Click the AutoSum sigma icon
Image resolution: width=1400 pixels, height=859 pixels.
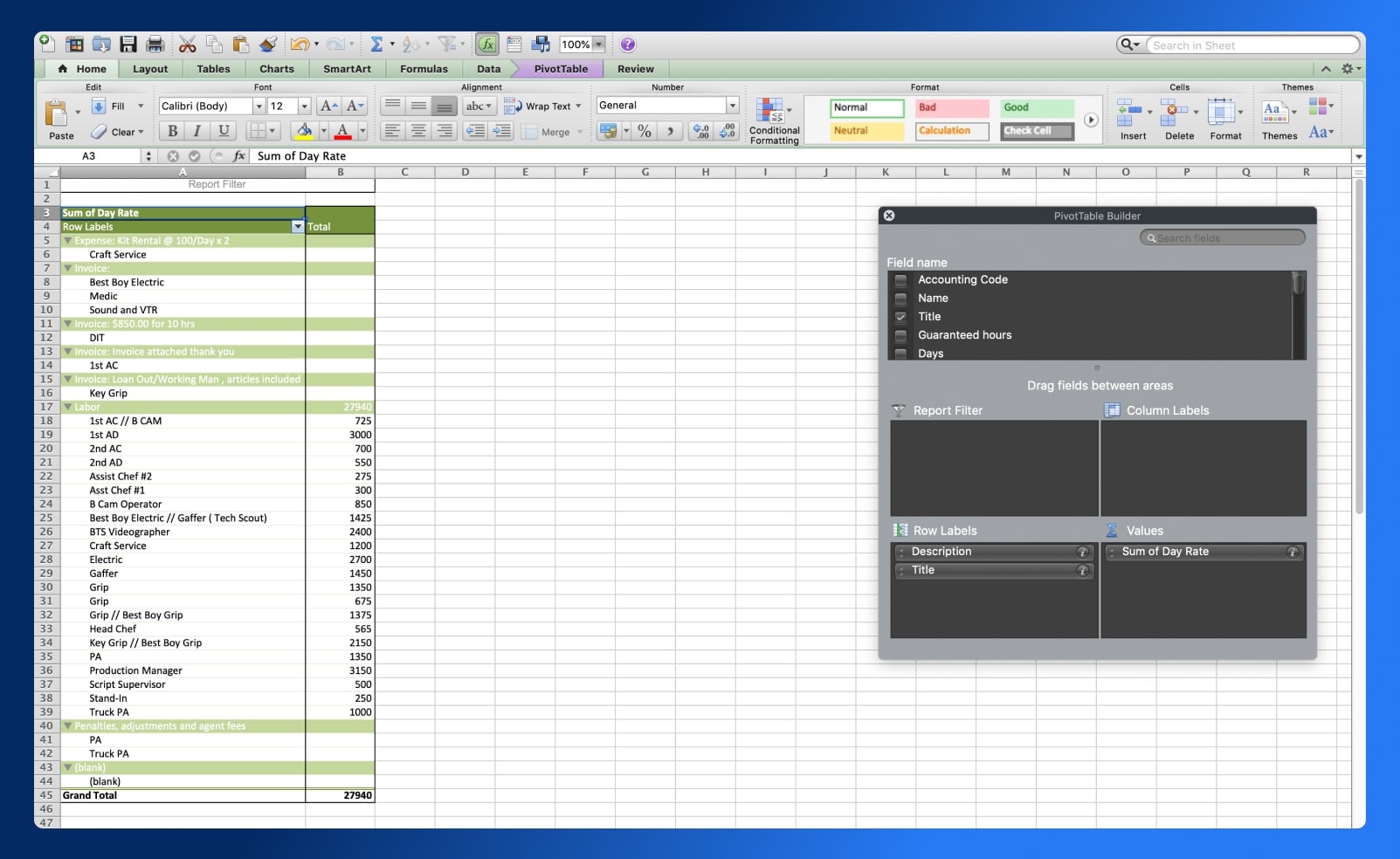coord(376,45)
